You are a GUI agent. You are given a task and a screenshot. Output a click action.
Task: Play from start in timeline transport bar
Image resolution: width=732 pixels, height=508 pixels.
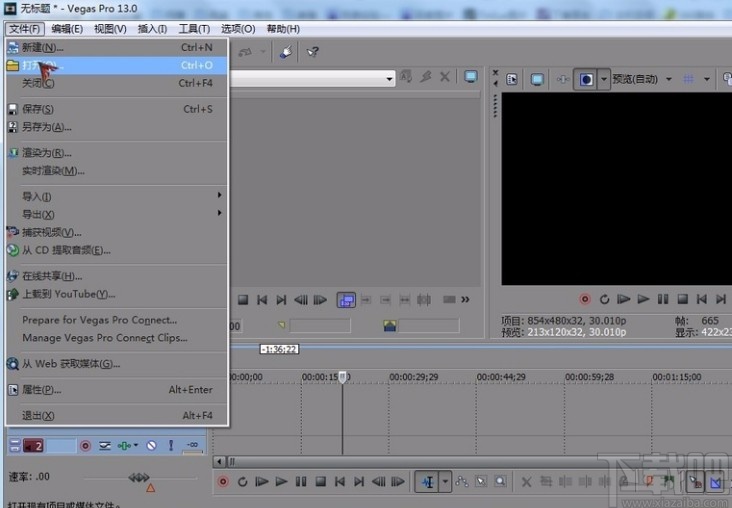point(262,481)
